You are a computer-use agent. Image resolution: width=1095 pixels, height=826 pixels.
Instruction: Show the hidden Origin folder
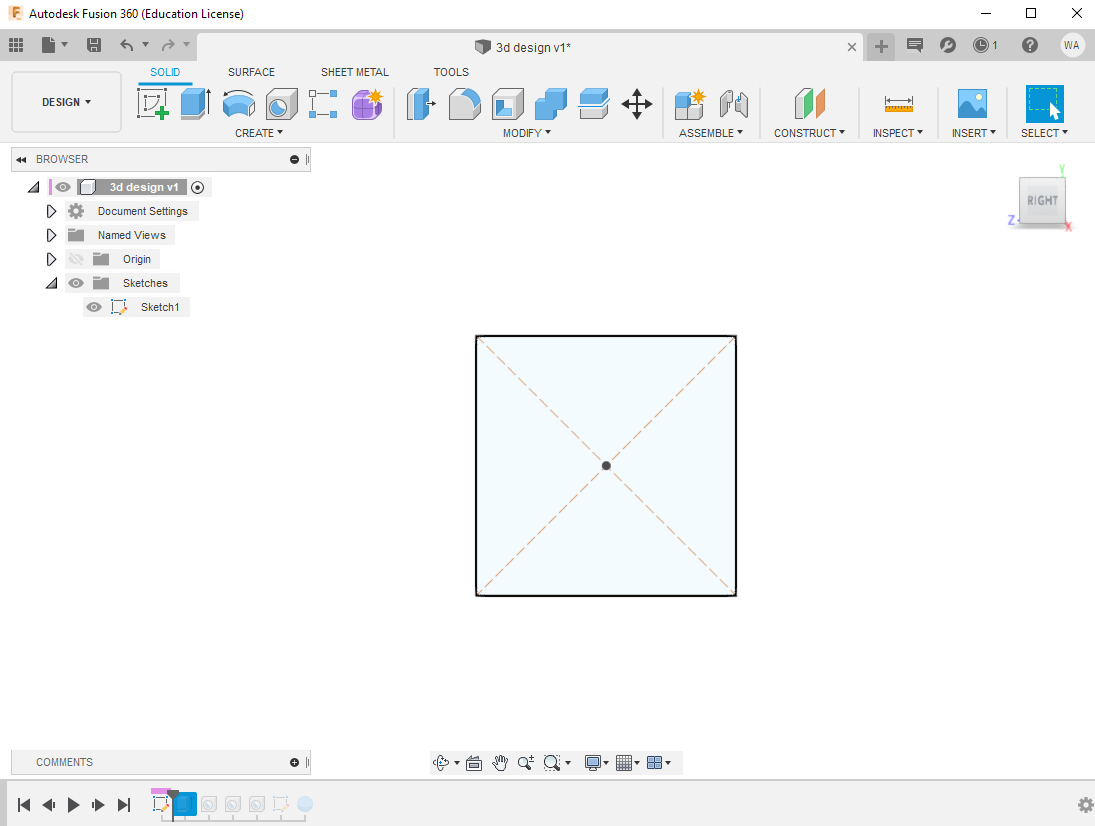tap(76, 259)
